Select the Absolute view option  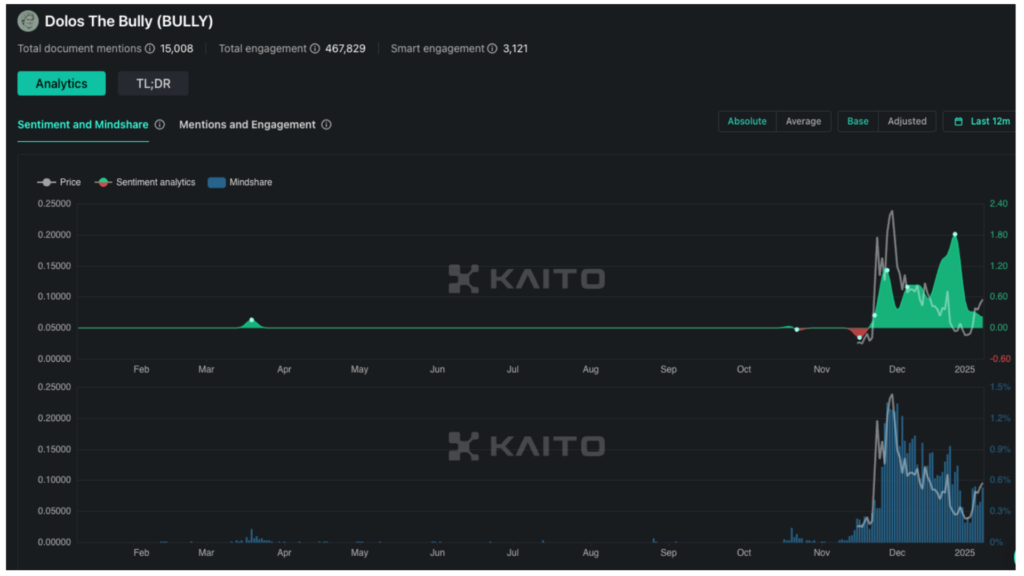pos(747,121)
